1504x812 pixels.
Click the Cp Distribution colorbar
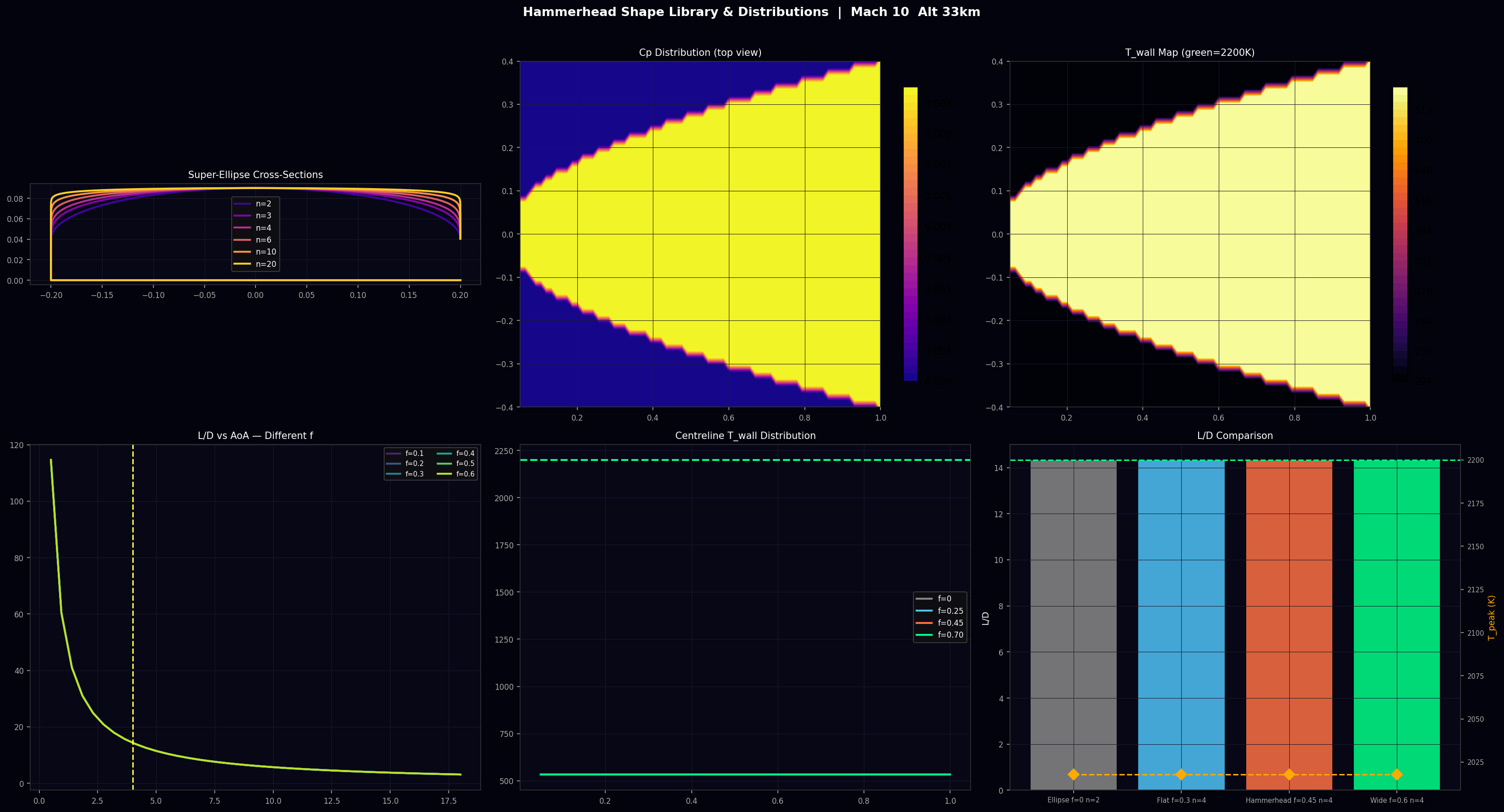tap(910, 234)
